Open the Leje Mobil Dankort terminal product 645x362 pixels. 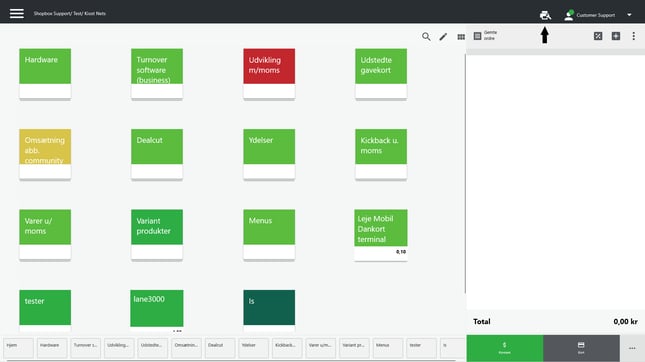[381, 234]
